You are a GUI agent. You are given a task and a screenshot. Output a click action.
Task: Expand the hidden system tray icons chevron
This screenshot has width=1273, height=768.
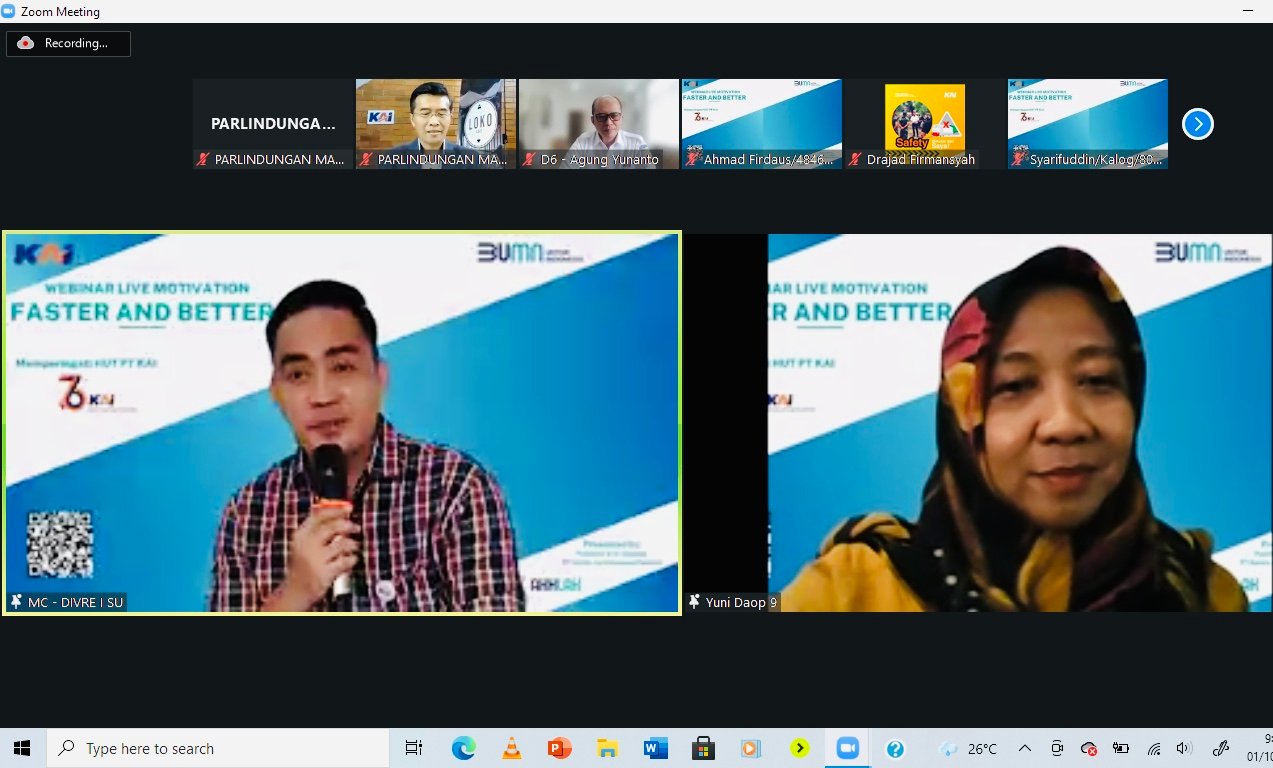point(1025,748)
